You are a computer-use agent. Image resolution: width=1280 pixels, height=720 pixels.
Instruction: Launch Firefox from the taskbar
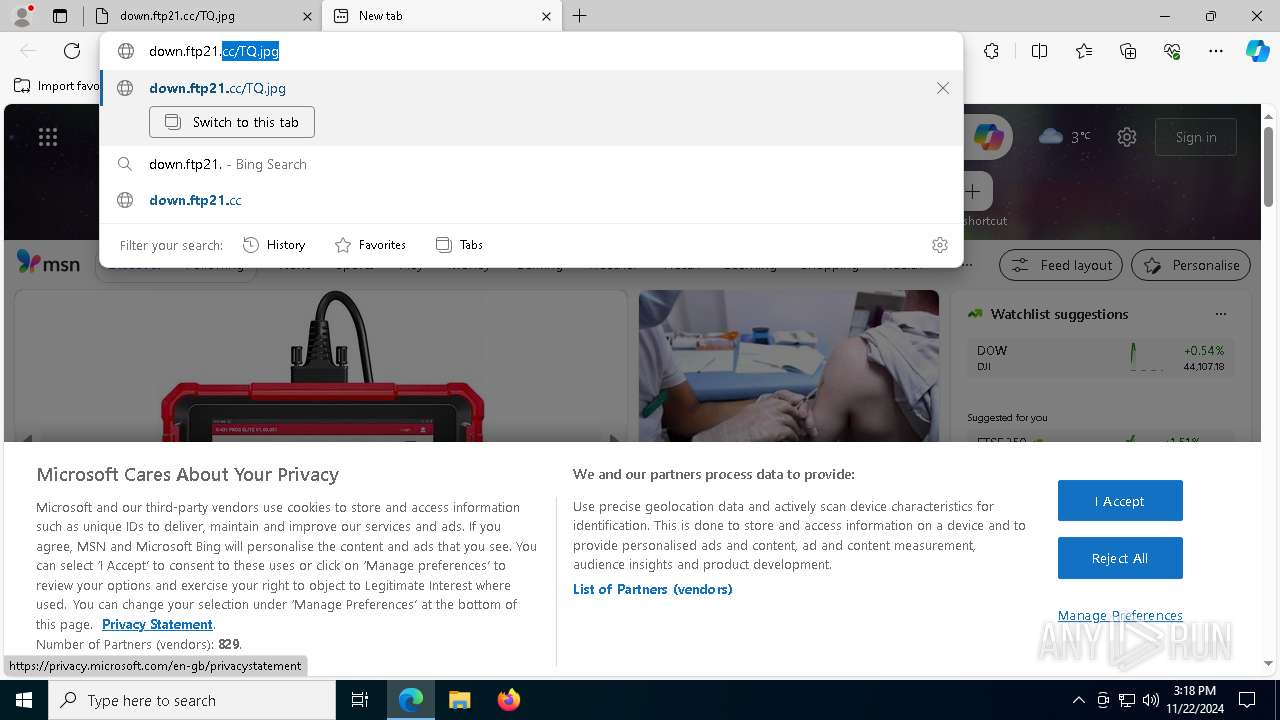pos(508,700)
